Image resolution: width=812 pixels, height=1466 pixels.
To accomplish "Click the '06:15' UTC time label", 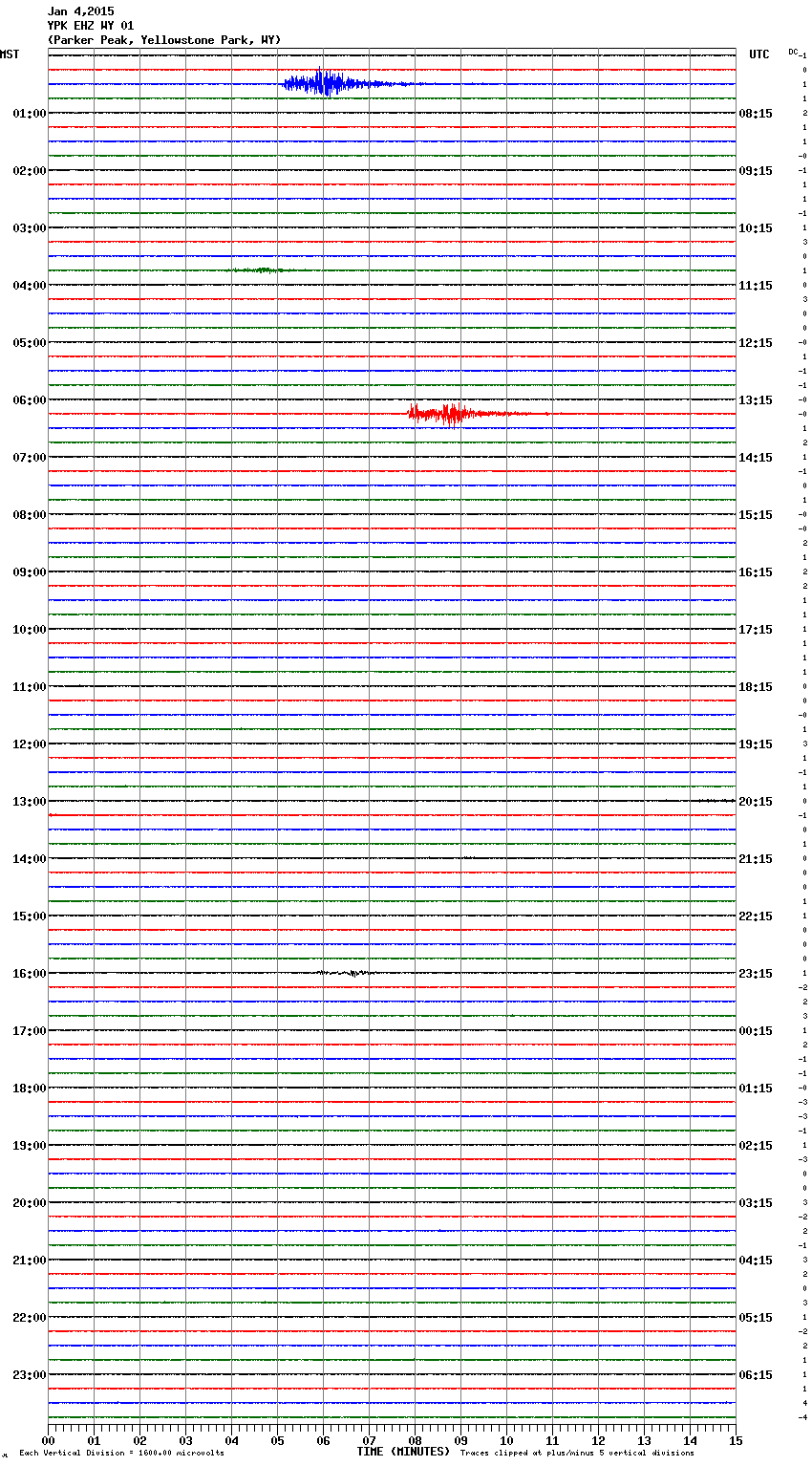I will [x=756, y=1375].
